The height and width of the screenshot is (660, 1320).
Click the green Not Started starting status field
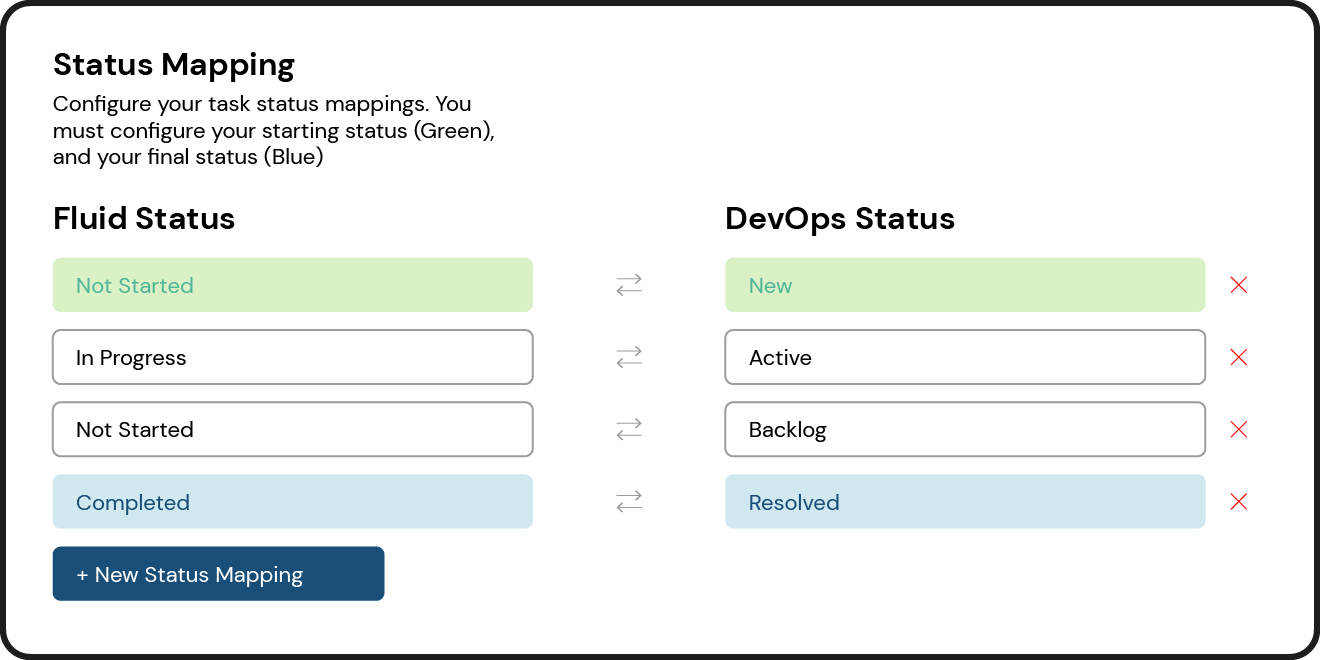point(292,285)
